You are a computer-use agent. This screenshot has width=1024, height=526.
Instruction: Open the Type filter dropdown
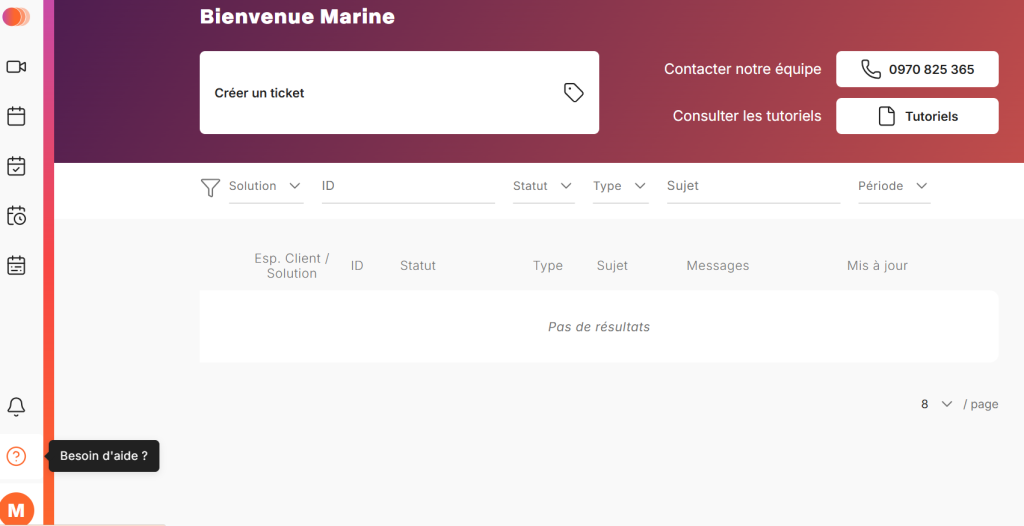click(x=620, y=186)
